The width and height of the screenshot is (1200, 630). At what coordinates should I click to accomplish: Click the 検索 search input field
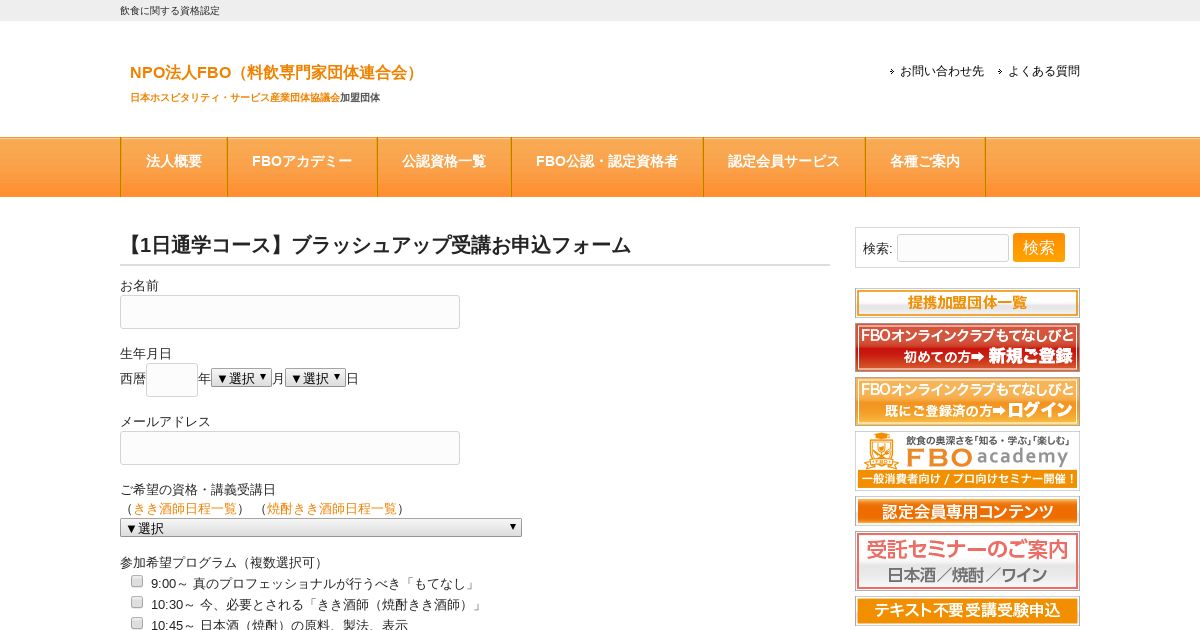coord(953,248)
